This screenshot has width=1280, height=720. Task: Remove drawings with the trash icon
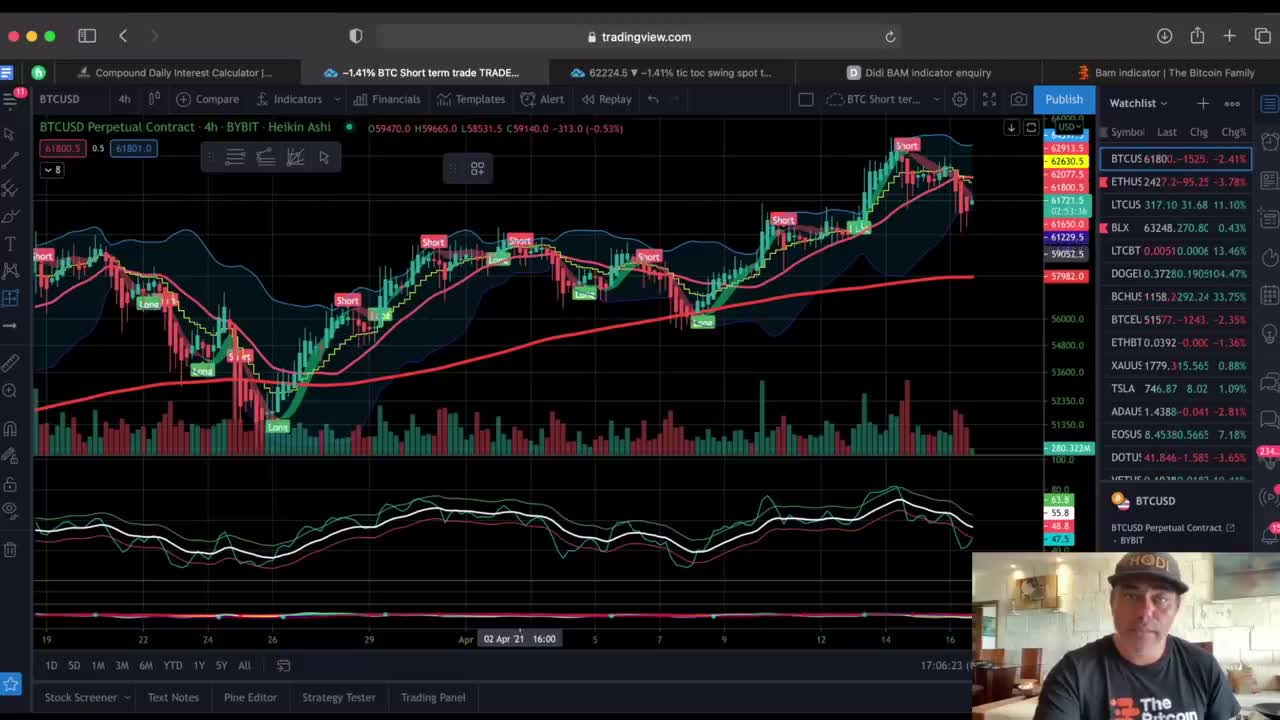10,549
